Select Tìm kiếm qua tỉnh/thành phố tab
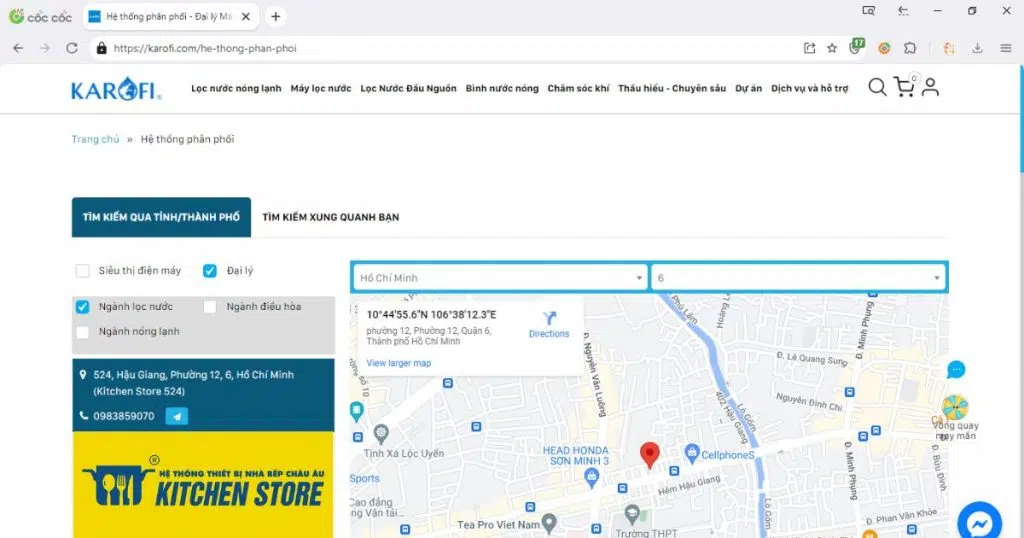 [161, 217]
